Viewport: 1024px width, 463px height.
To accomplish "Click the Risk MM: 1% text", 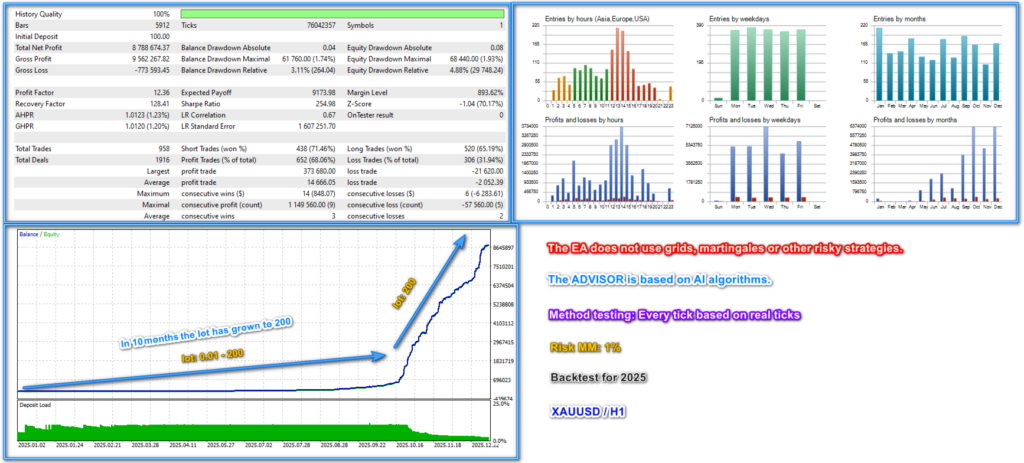I will (x=585, y=347).
